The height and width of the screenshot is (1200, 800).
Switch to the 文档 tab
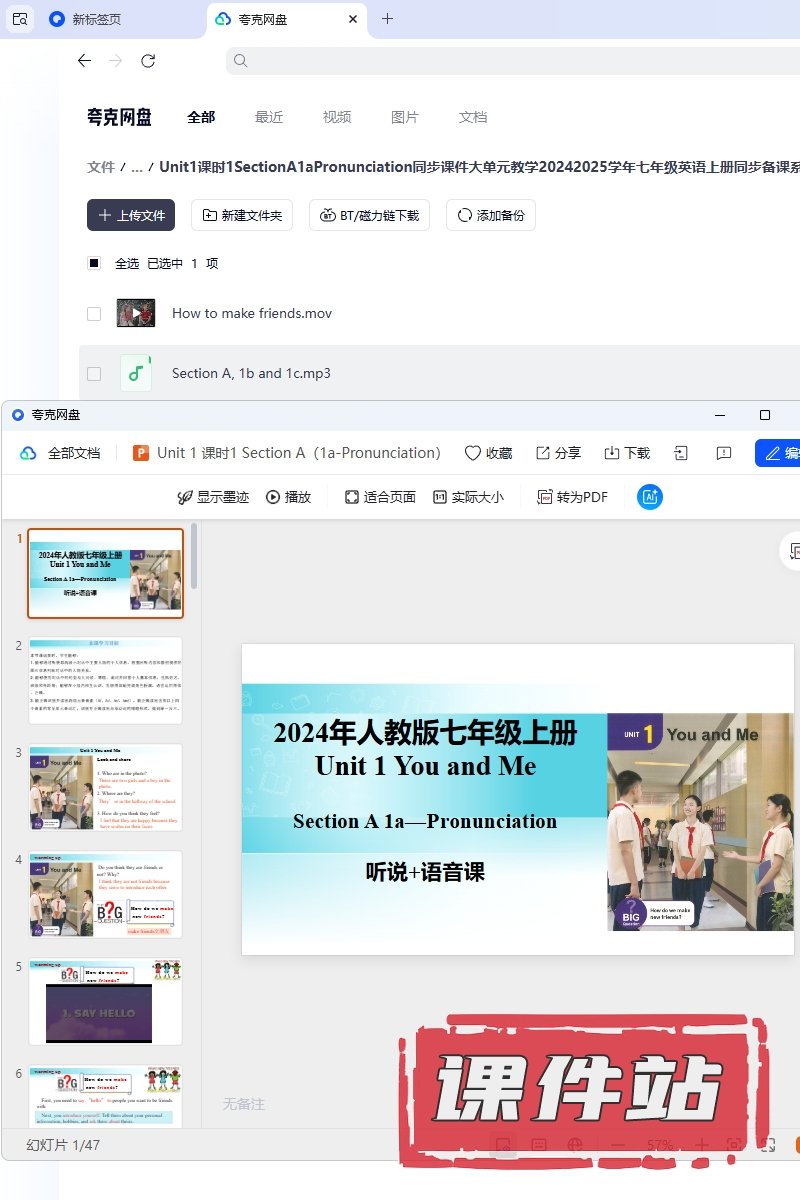coord(473,117)
